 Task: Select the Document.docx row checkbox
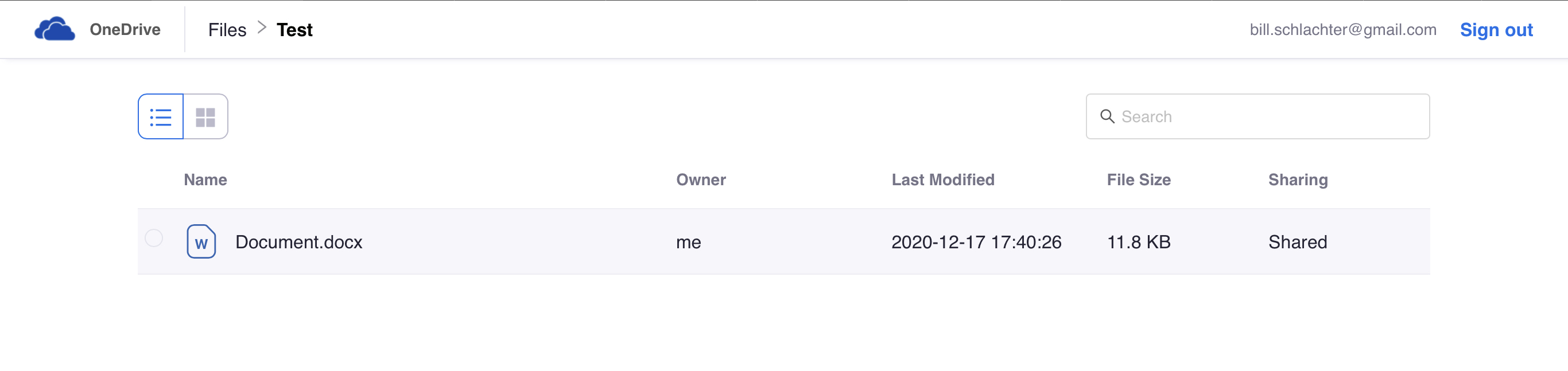154,238
